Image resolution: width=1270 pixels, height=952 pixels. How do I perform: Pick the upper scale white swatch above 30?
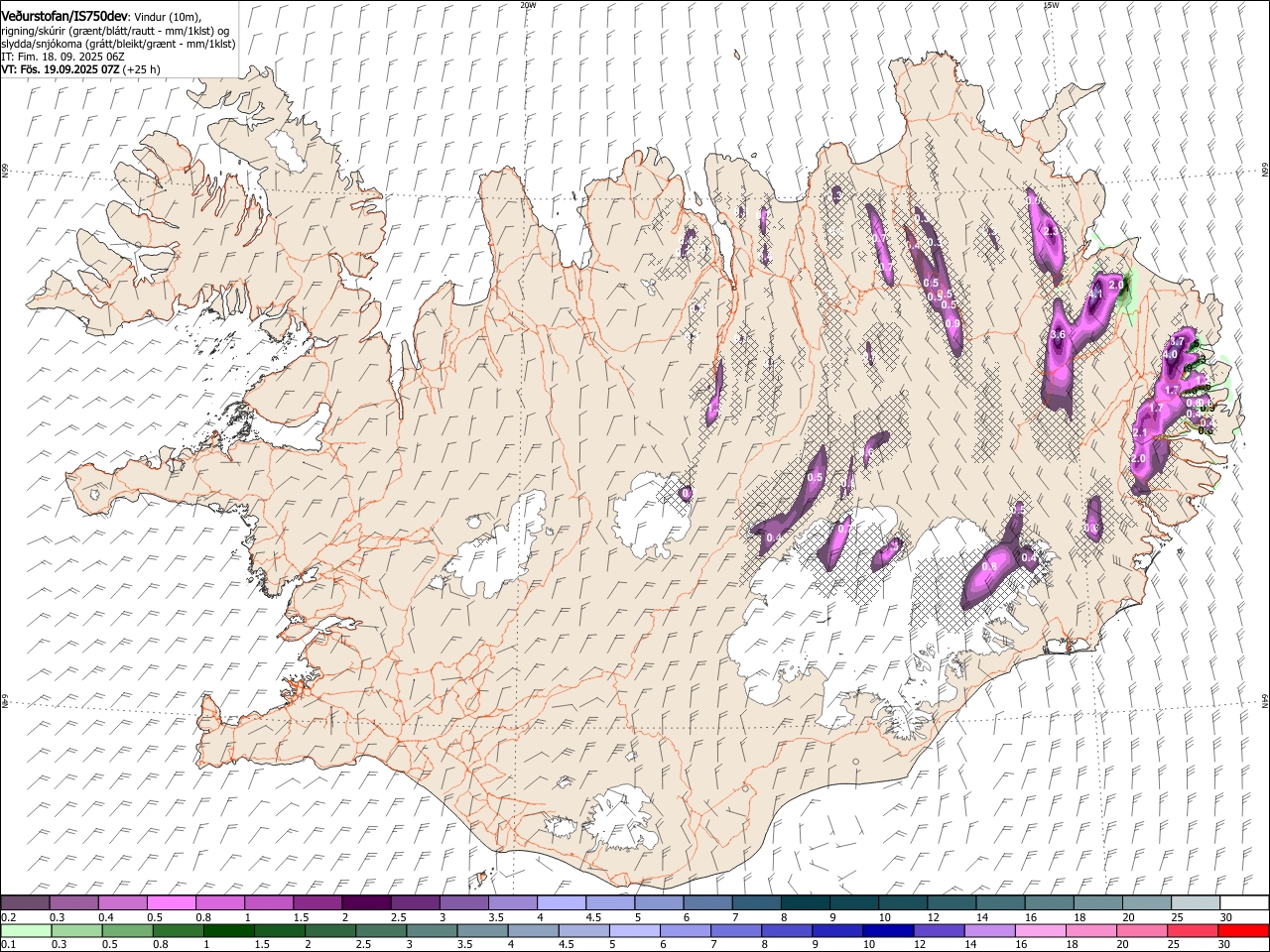1244,903
